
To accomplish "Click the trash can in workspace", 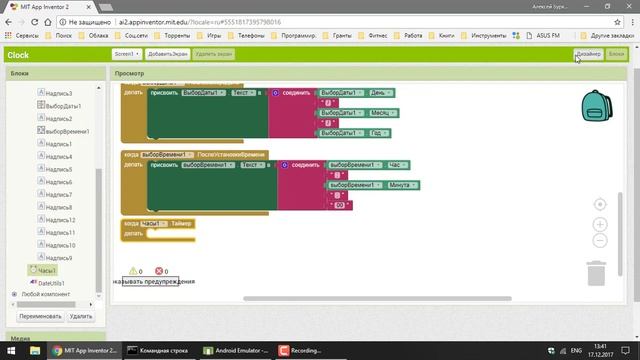I will [596, 273].
